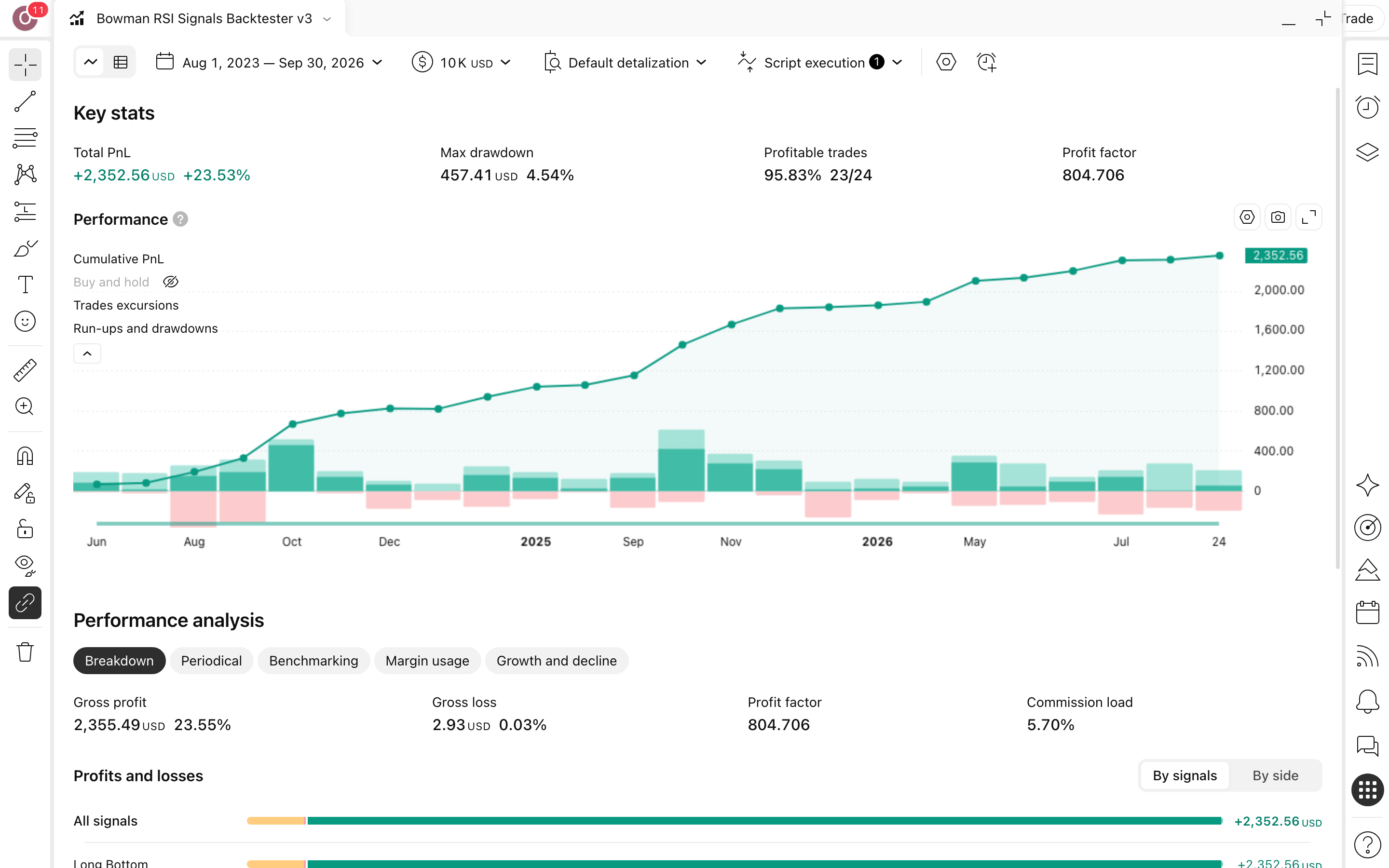
Task: Toggle magnet mode
Action: (25, 456)
